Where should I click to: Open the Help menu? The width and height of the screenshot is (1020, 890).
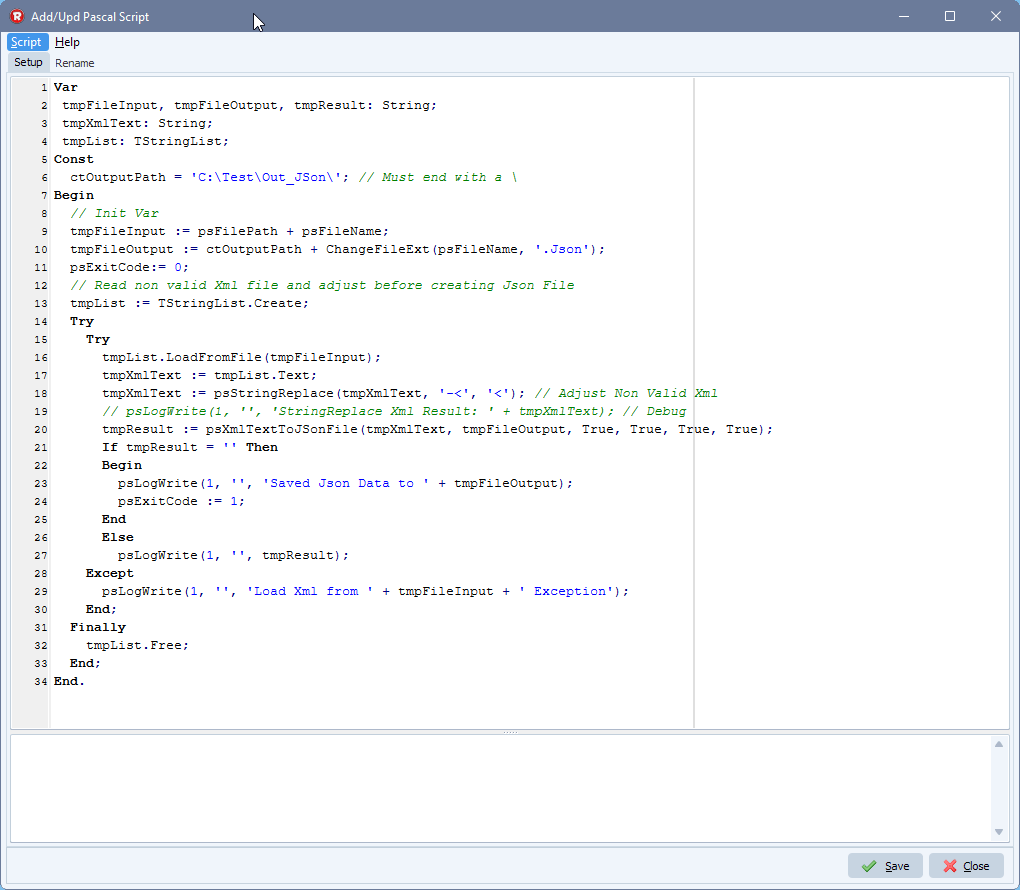pos(67,42)
